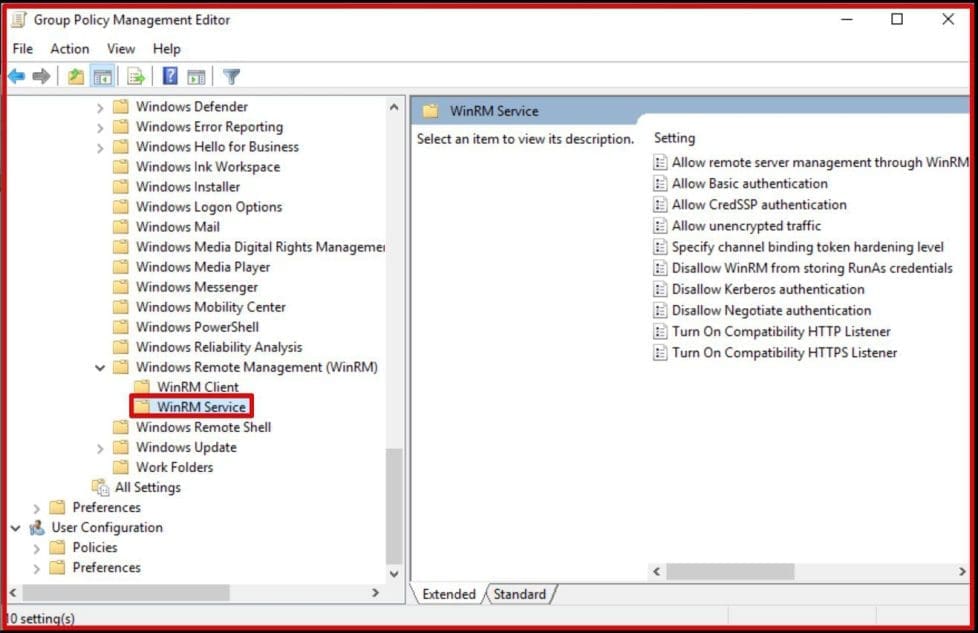Switch to the Standard tab
The image size is (978, 633).
(520, 594)
